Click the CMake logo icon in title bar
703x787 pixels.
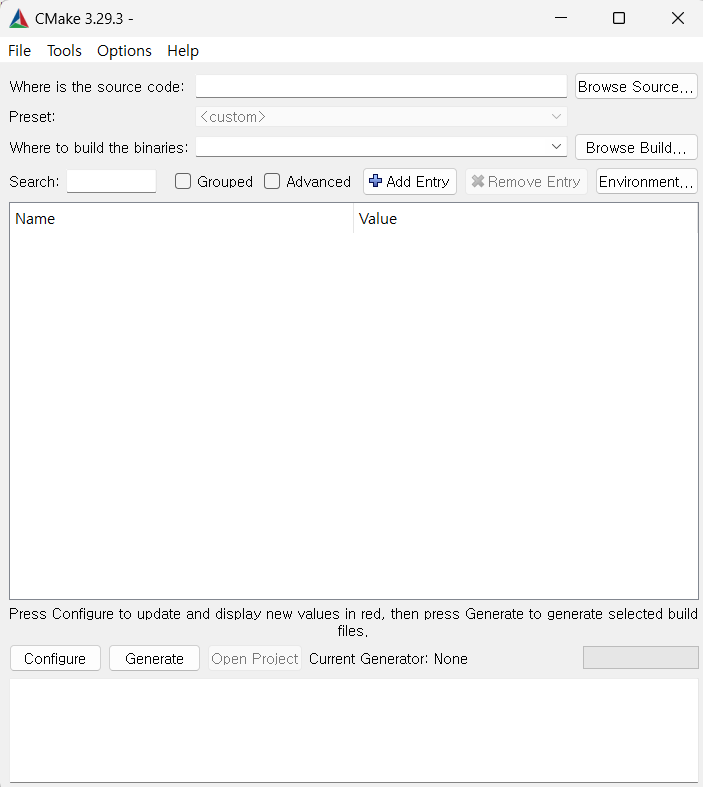(x=19, y=19)
